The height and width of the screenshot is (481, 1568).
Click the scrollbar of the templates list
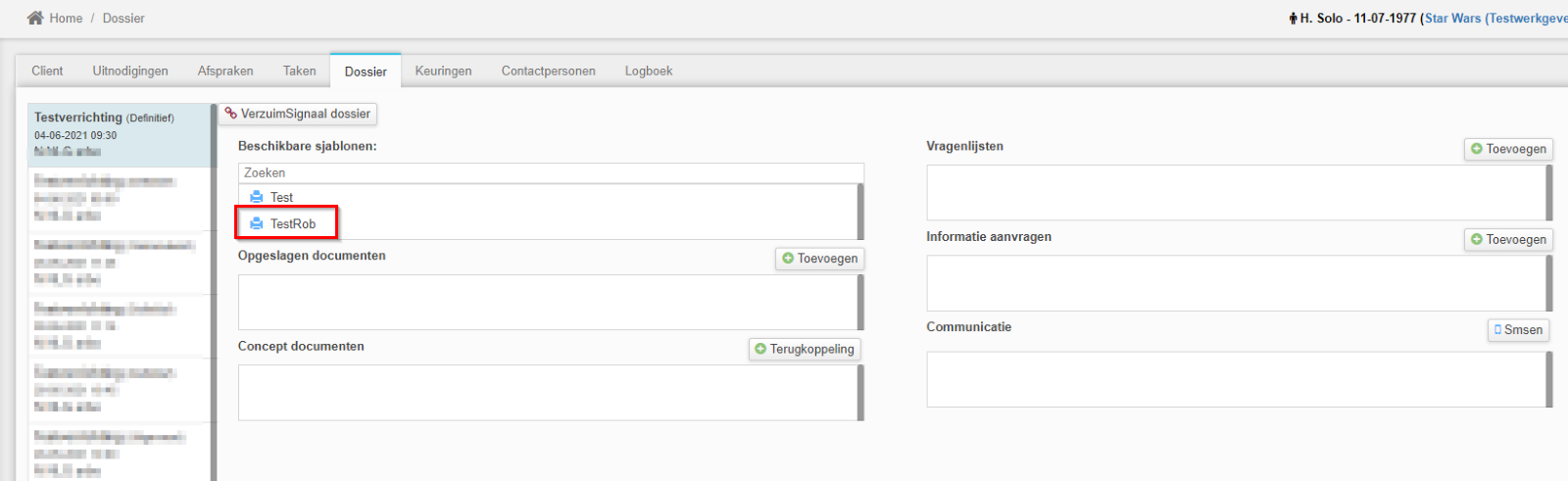(x=860, y=212)
